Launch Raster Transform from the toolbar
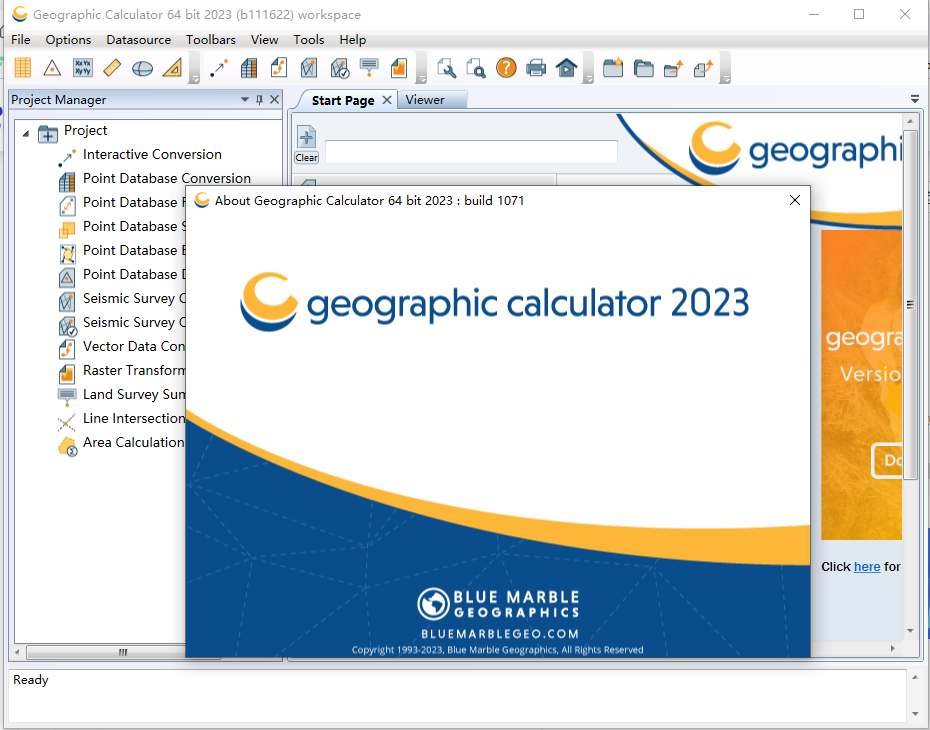 [x=399, y=68]
